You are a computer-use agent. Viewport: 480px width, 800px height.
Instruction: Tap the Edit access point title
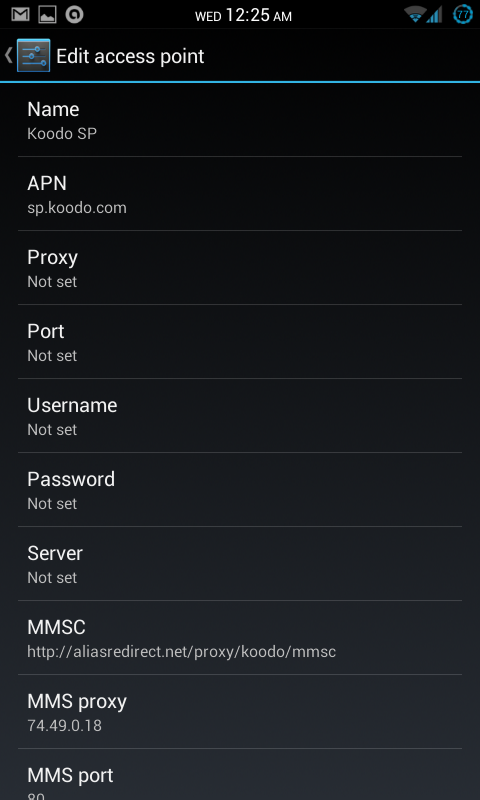[130, 56]
